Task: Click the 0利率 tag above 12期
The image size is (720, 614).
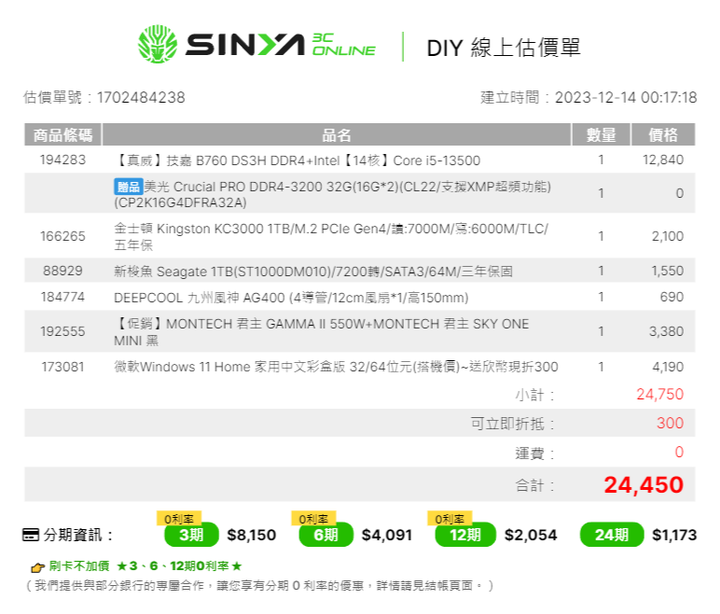Action: tap(450, 519)
